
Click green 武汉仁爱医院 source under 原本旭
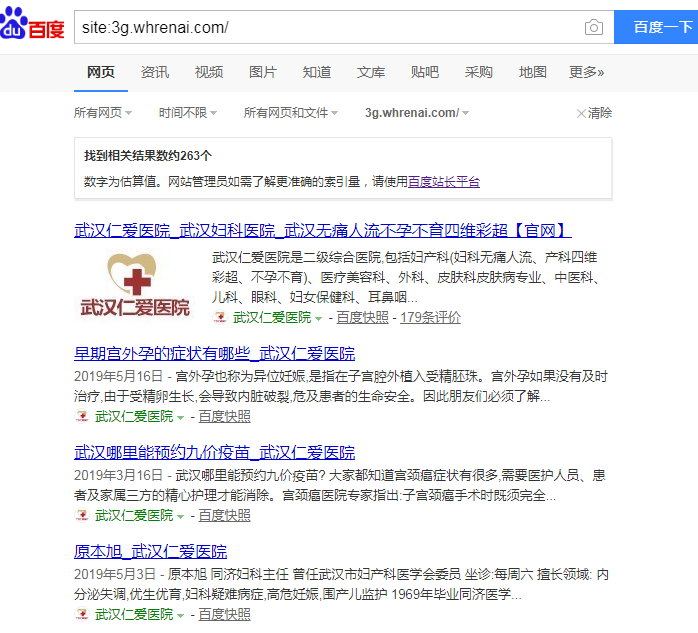tap(134, 614)
